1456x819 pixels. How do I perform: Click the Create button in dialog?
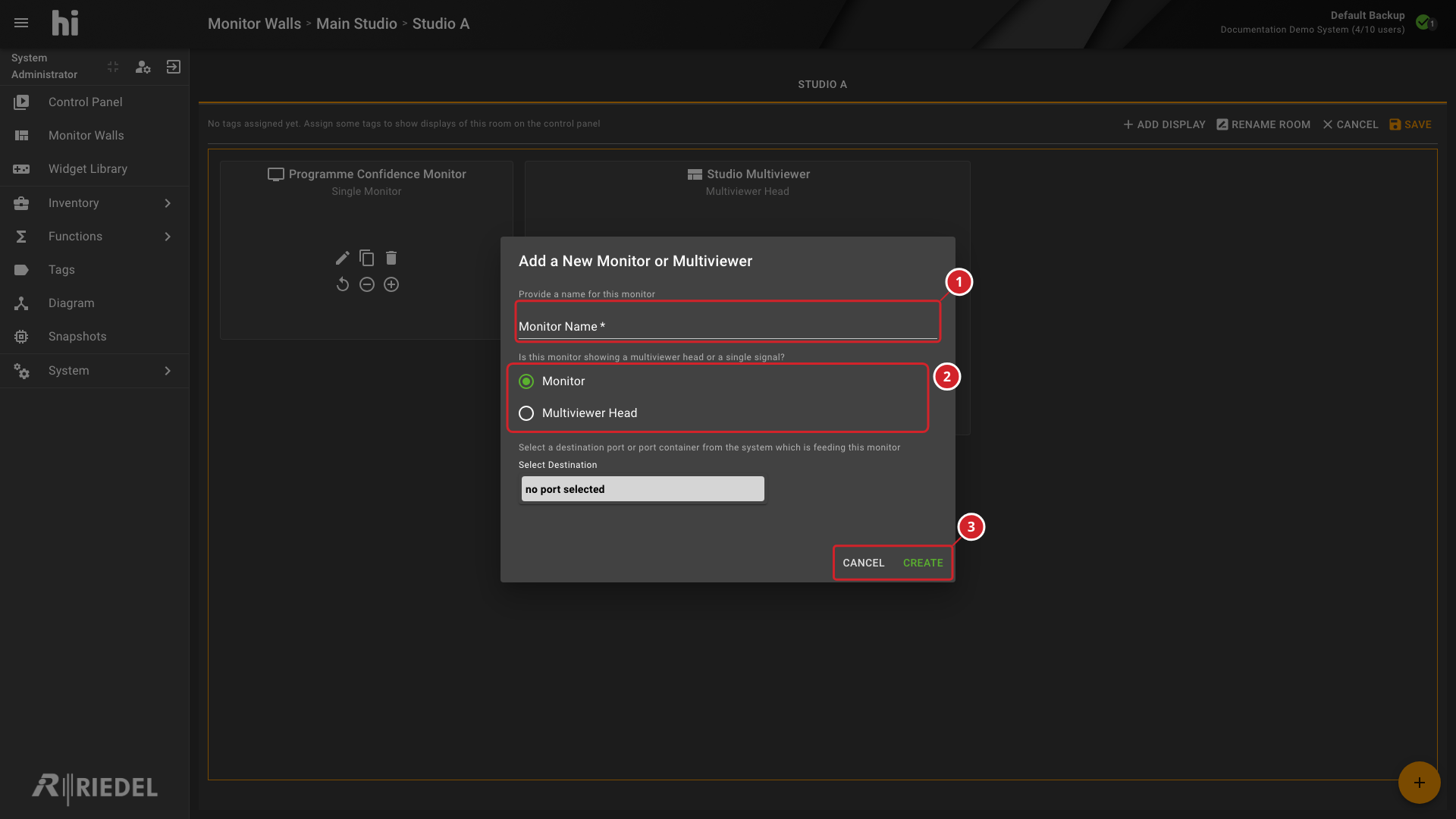pyautogui.click(x=923, y=563)
